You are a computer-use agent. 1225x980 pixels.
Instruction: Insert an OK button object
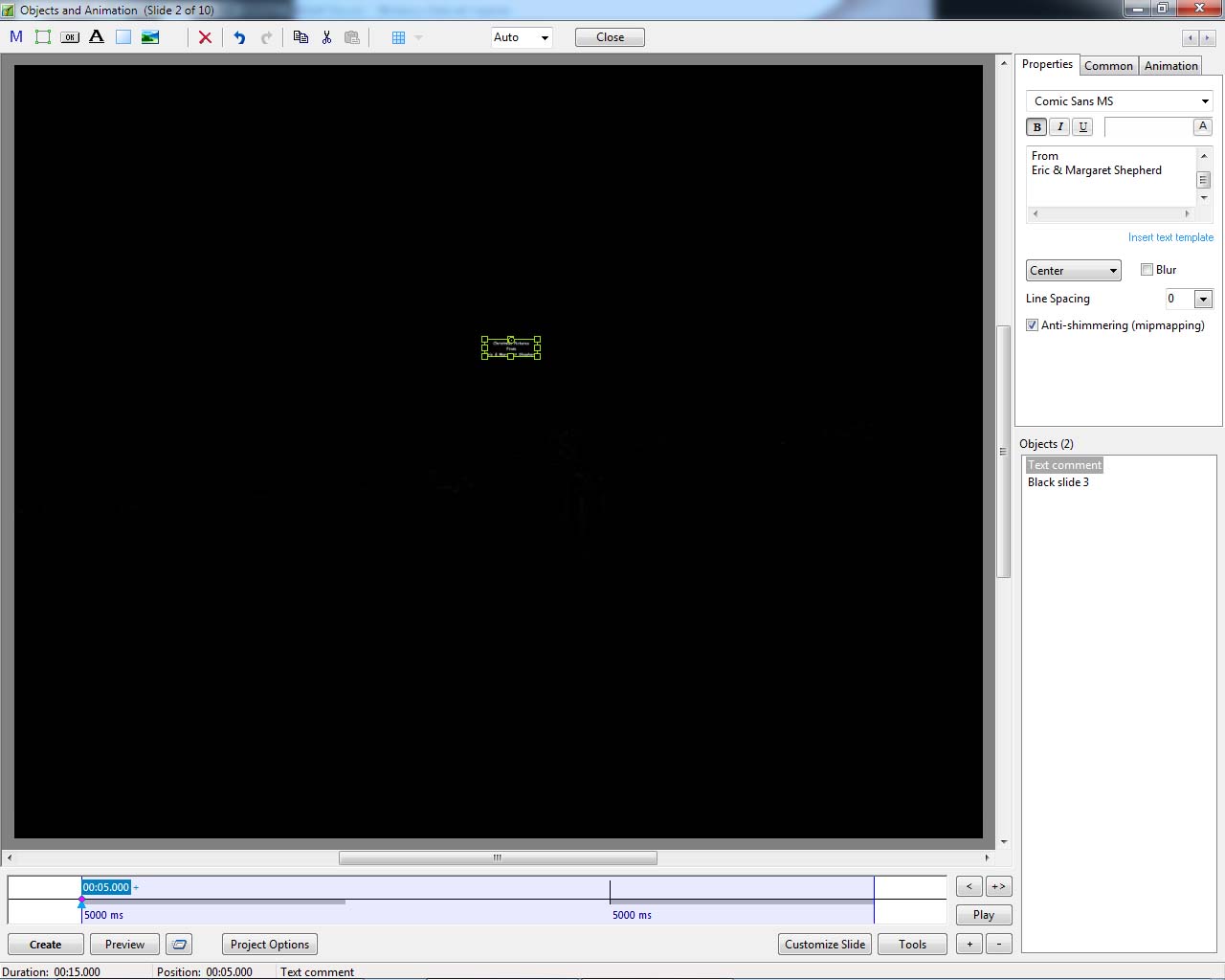(70, 37)
